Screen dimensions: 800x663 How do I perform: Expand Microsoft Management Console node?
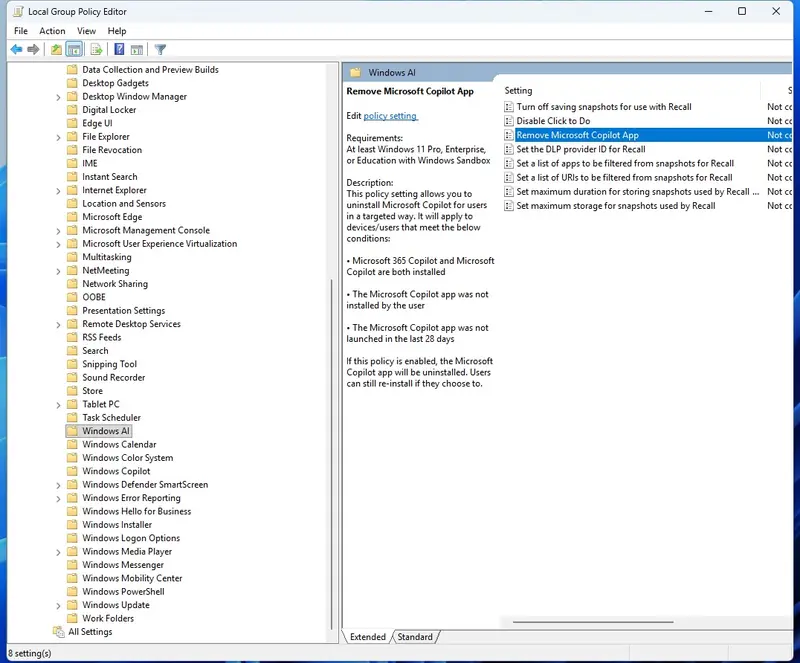tap(58, 231)
